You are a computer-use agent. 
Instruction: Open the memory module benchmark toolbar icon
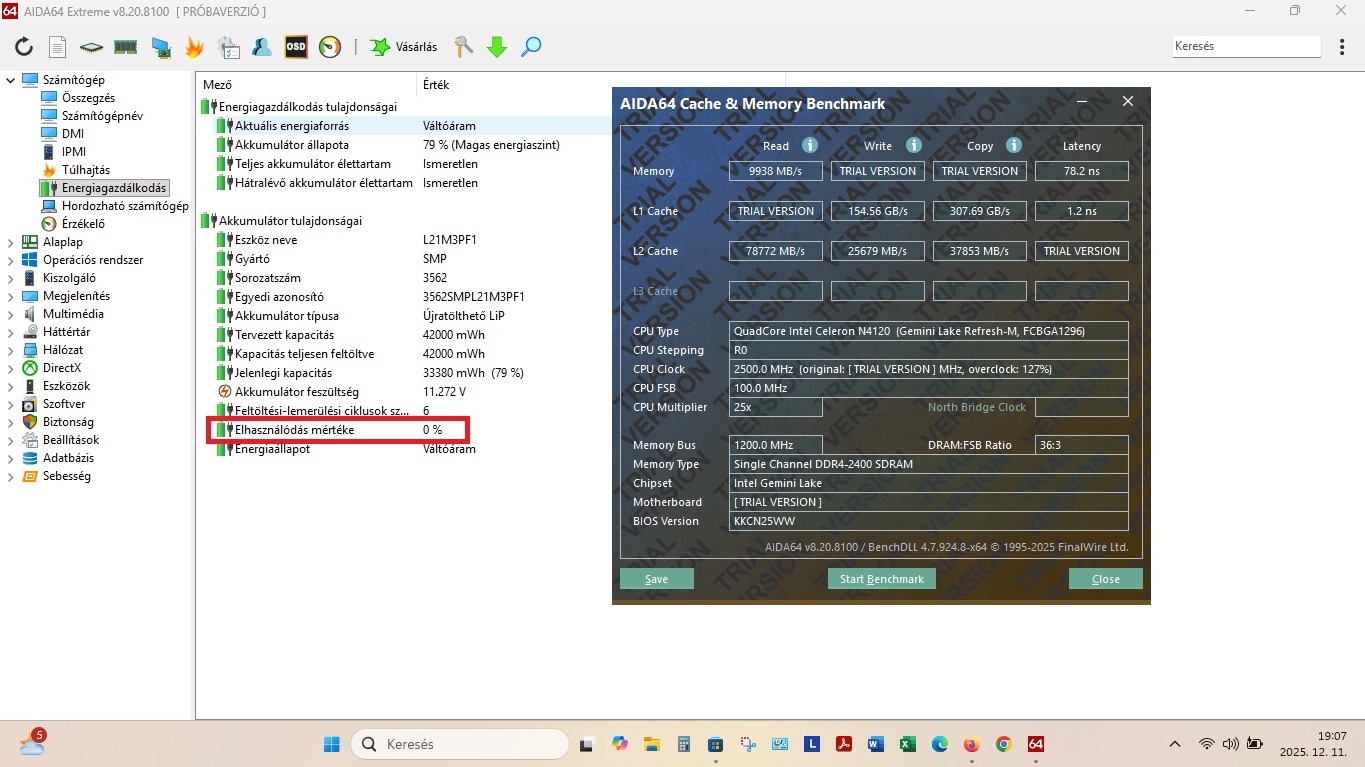click(126, 47)
